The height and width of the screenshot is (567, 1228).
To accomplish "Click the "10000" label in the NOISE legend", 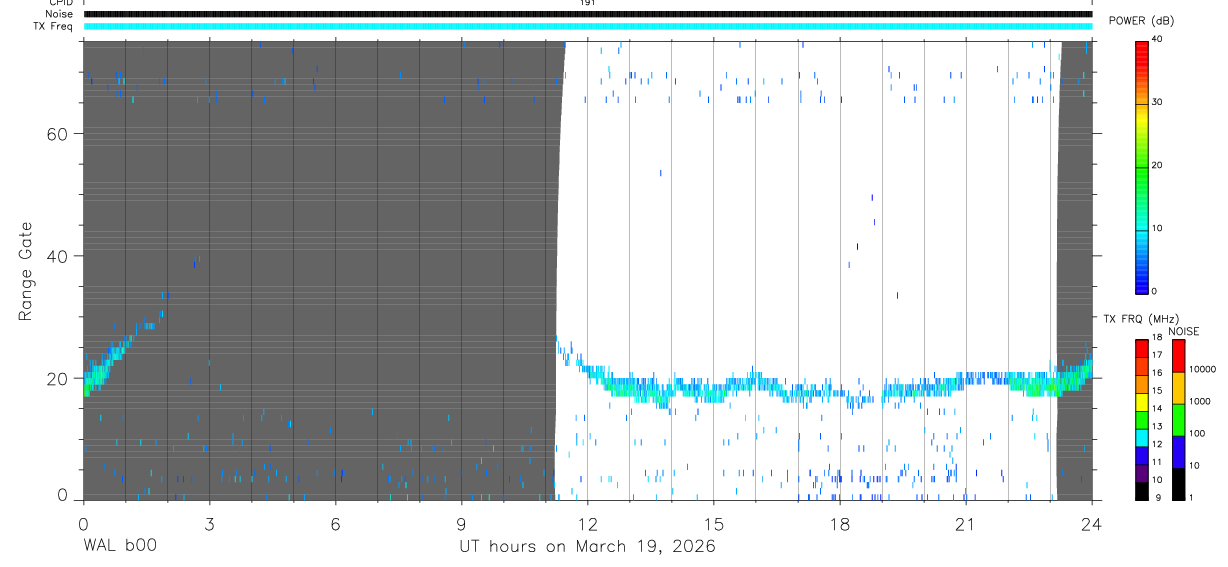I will pyautogui.click(x=1203, y=369).
